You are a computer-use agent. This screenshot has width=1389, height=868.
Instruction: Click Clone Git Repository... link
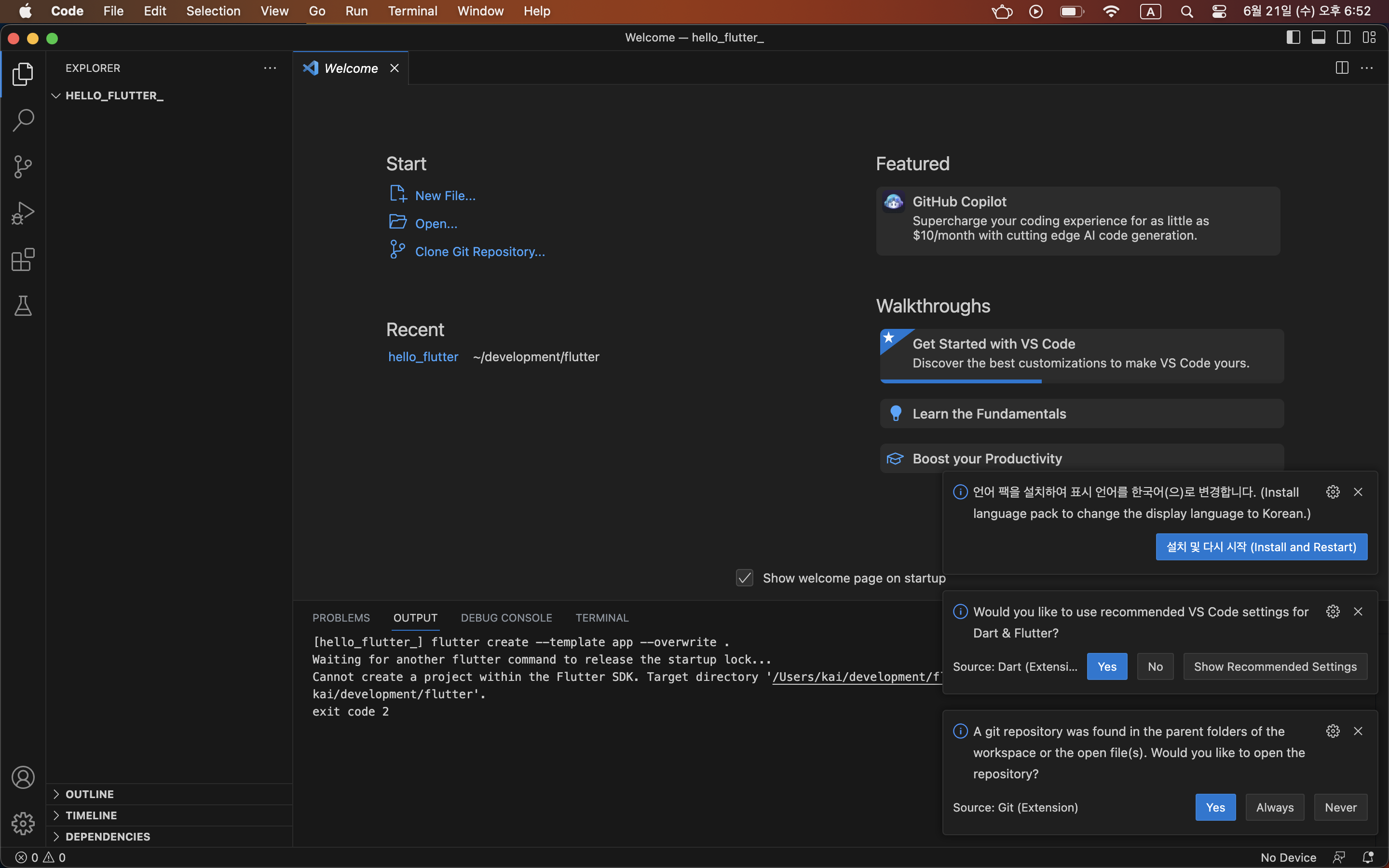click(480, 252)
